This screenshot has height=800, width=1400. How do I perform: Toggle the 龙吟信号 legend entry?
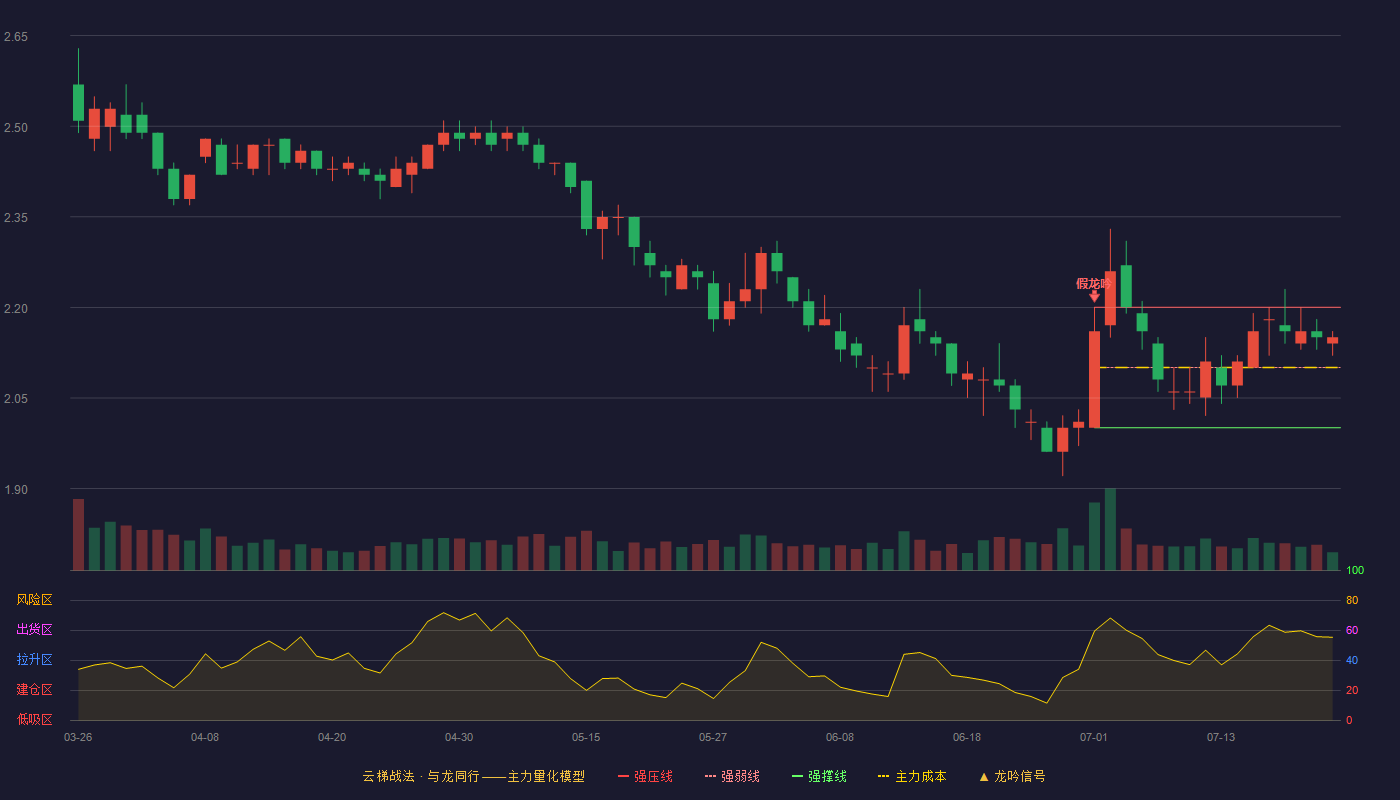coord(1012,776)
